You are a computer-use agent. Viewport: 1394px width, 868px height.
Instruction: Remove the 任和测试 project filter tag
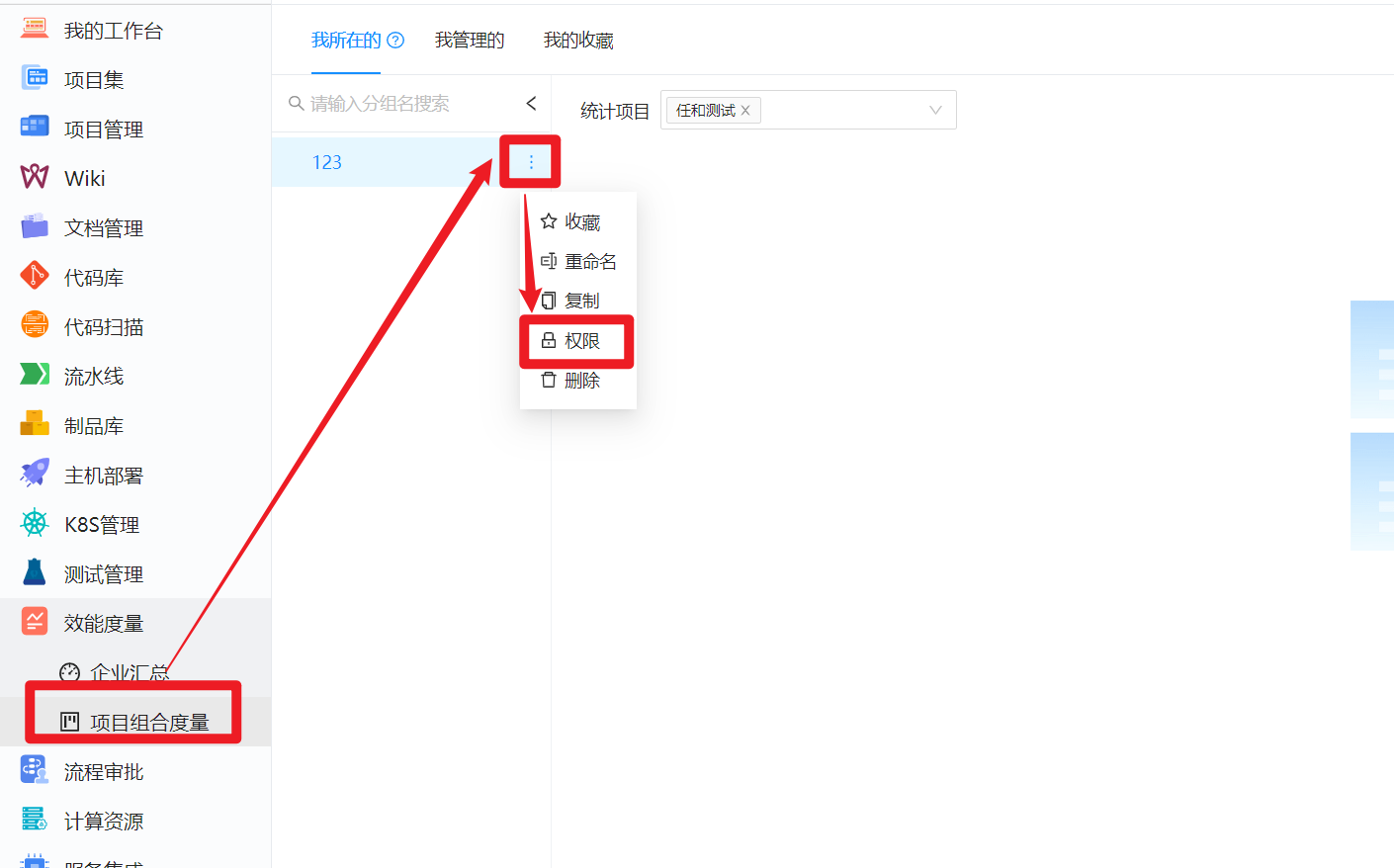(747, 110)
